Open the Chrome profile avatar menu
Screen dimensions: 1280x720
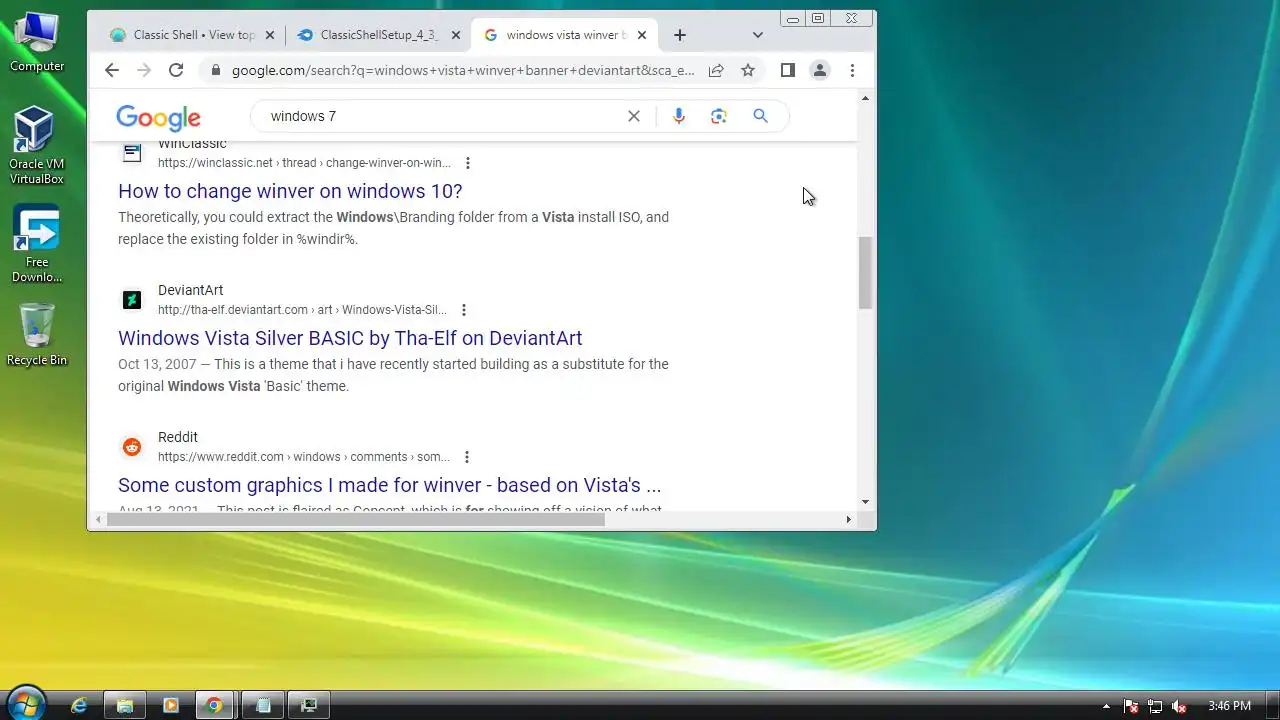pos(820,70)
